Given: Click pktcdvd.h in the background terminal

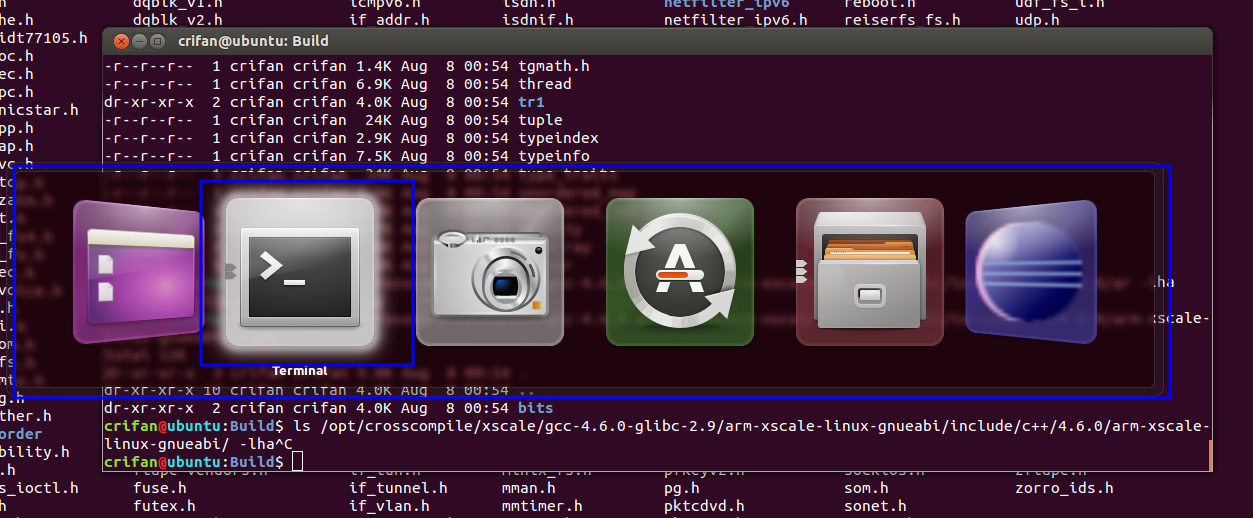Looking at the screenshot, I should (704, 506).
